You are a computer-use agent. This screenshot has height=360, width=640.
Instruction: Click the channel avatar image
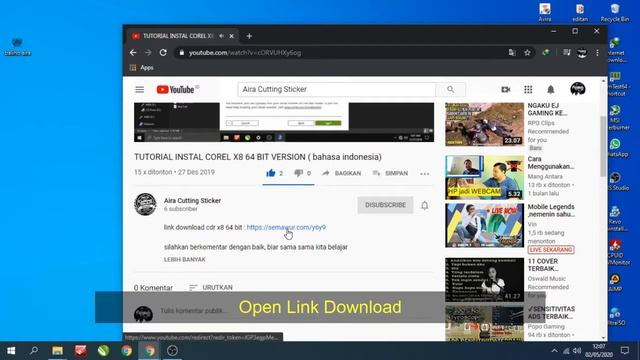[x=145, y=204]
